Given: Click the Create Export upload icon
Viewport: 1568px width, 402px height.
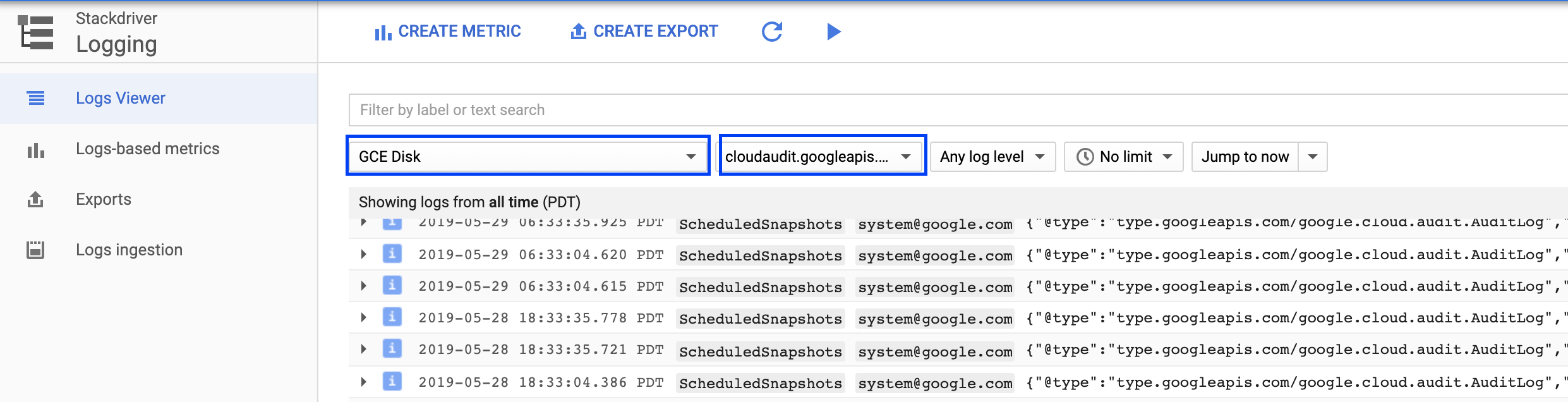Looking at the screenshot, I should point(578,31).
